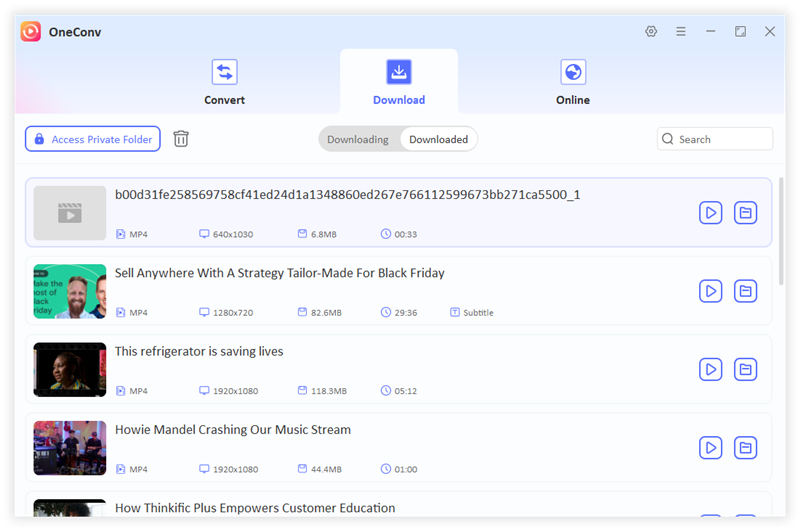This screenshot has width=800, height=531.
Task: Open file location of the b00d31fe video
Action: tap(745, 212)
